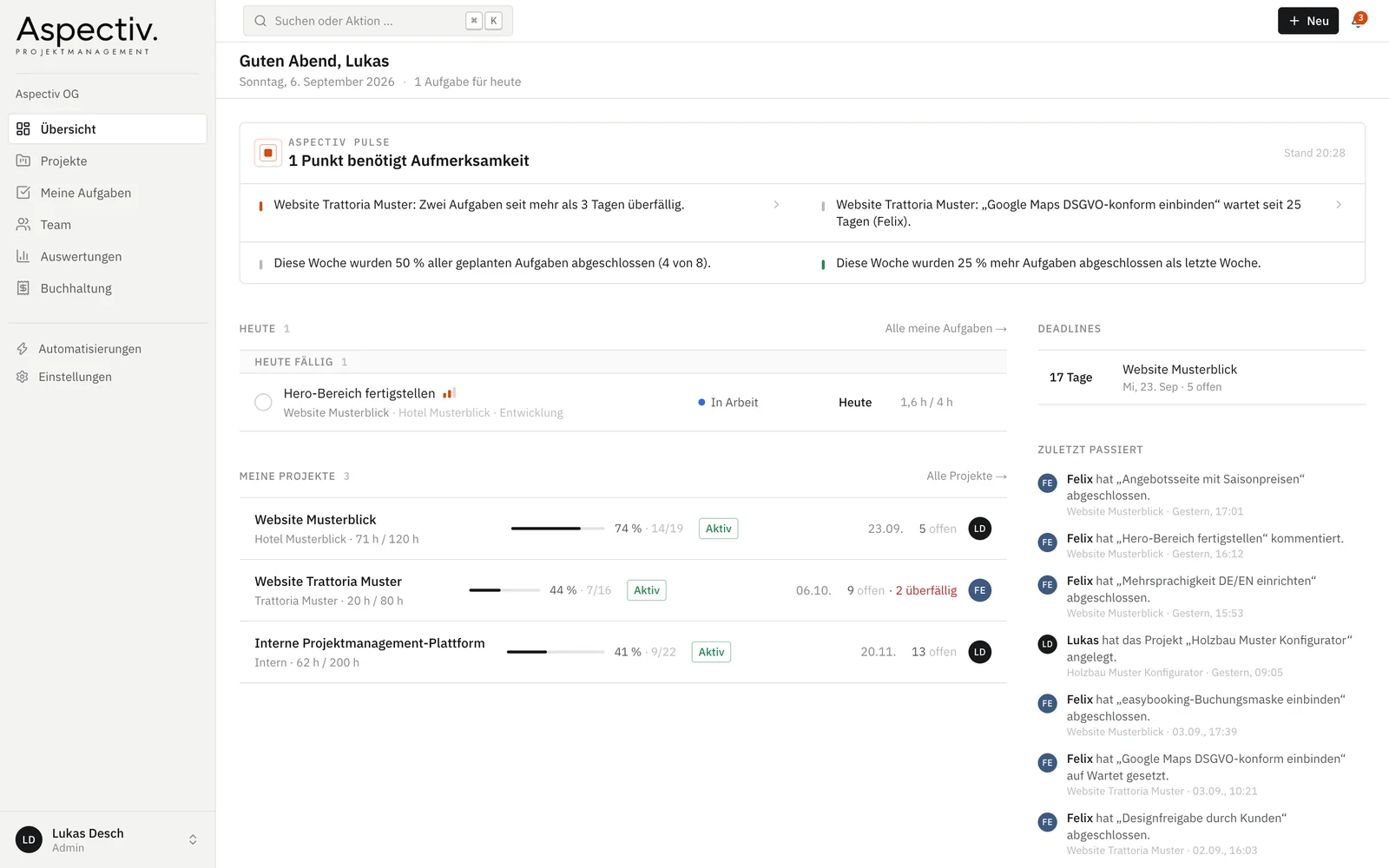Open Projekte from sidebar icon
The image size is (1389, 868).
click(23, 161)
